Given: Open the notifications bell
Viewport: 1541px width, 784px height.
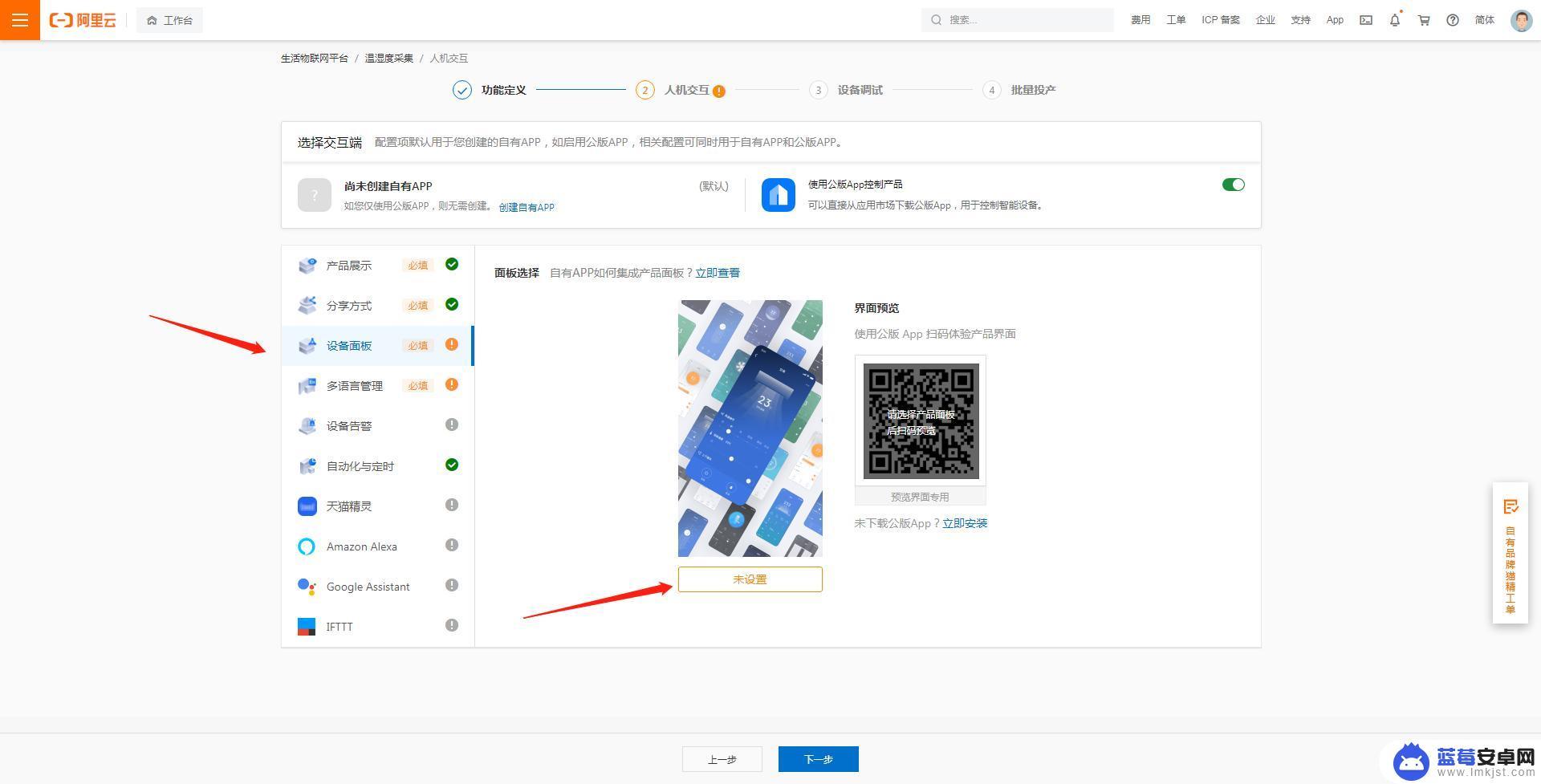Looking at the screenshot, I should (x=1395, y=20).
